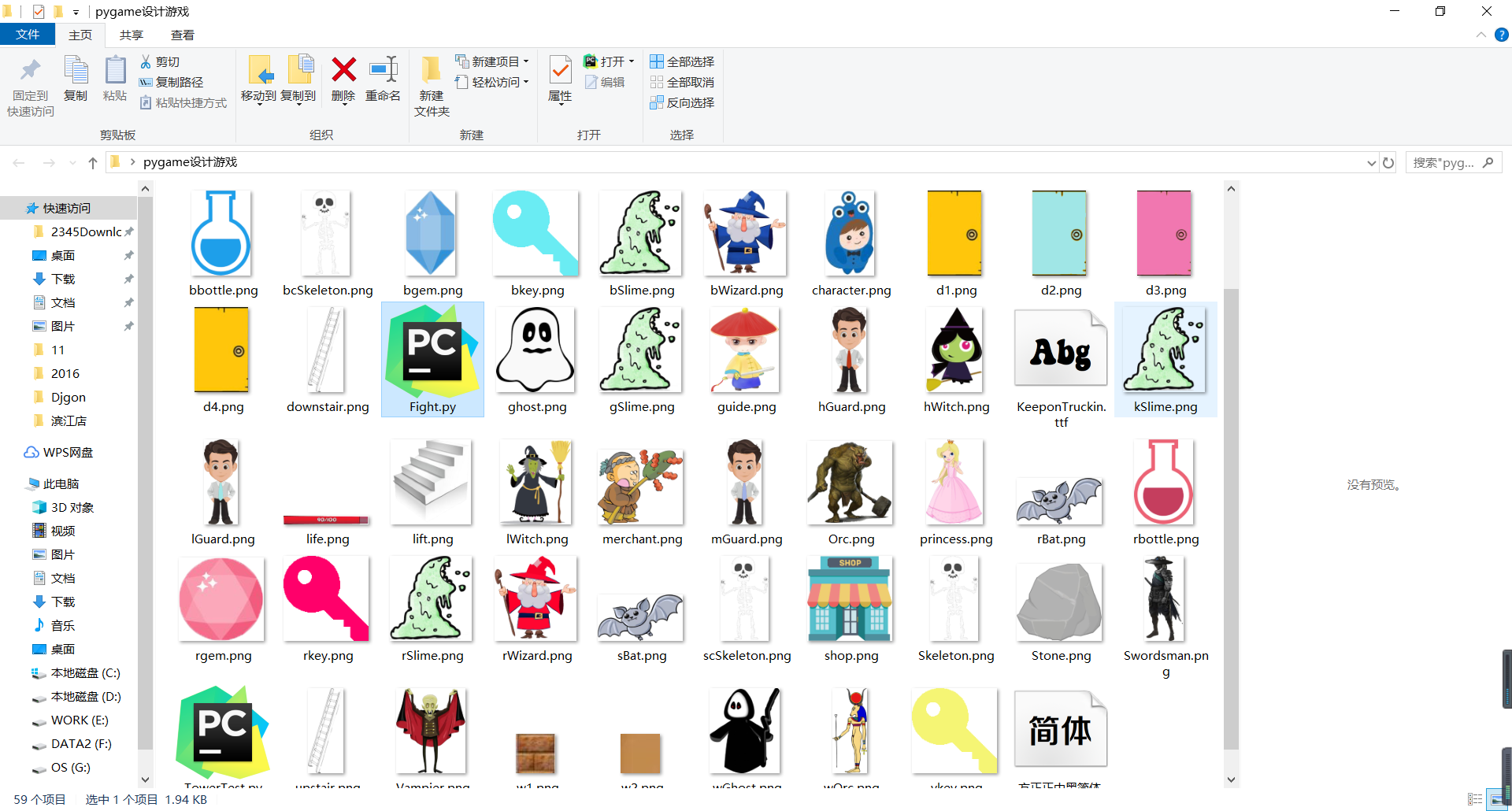This screenshot has height=811, width=1512.
Task: Select the bWizard.png blue wizard
Action: coord(747,243)
